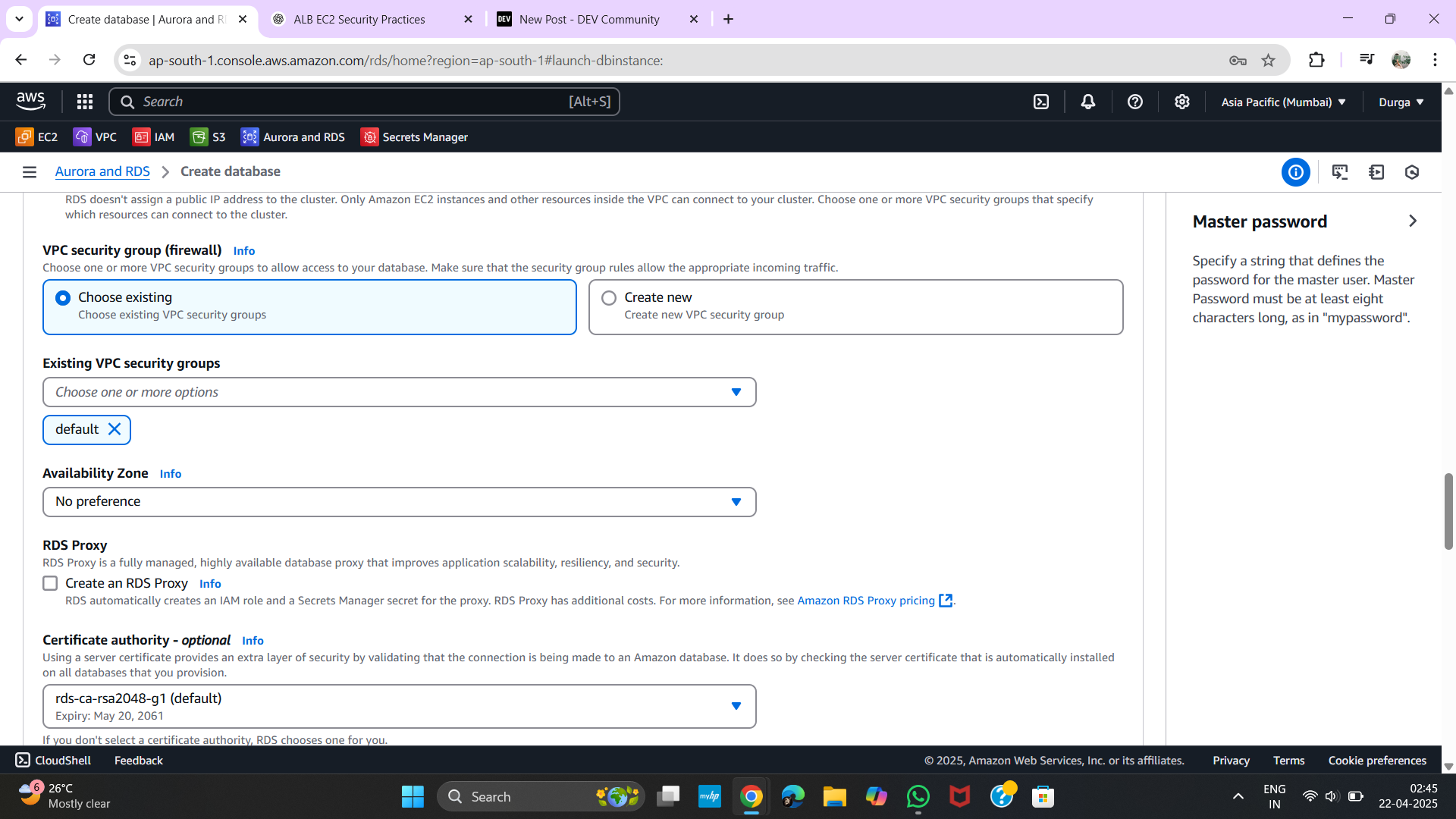
Task: Open the notifications bell
Action: (1088, 102)
